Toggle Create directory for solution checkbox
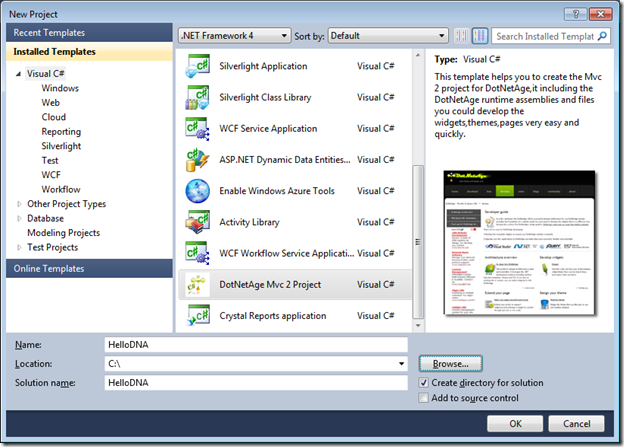The width and height of the screenshot is (624, 447). coord(423,383)
